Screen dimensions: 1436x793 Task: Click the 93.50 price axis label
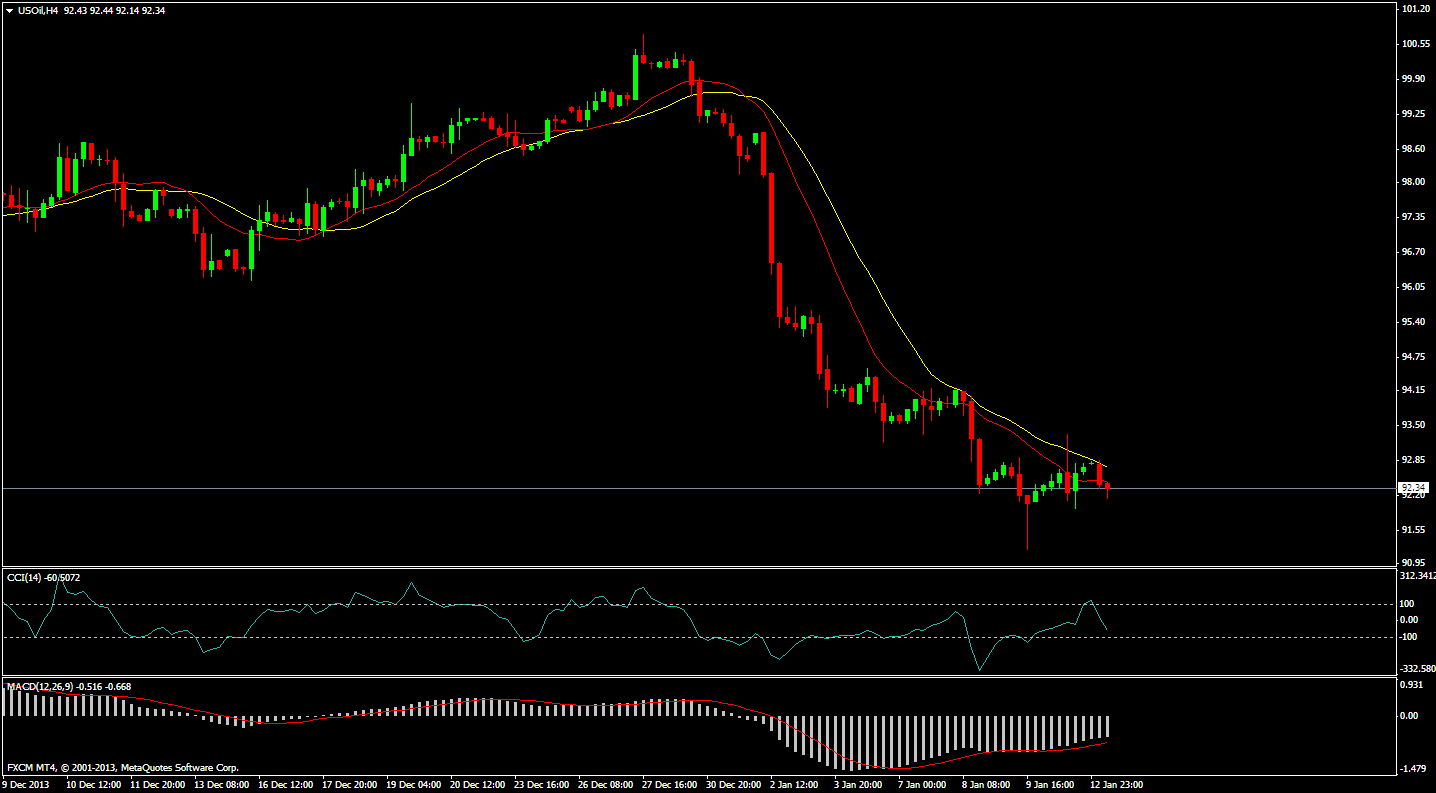(1414, 425)
